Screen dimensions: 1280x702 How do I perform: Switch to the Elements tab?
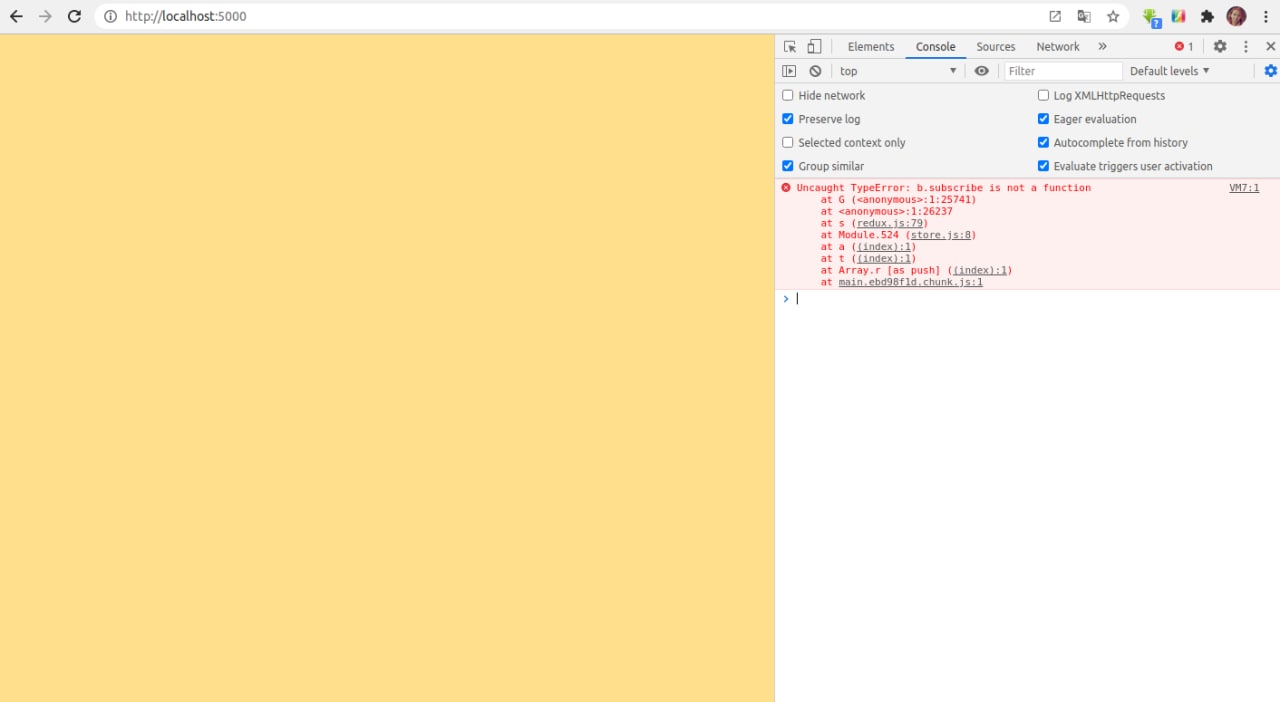click(870, 47)
